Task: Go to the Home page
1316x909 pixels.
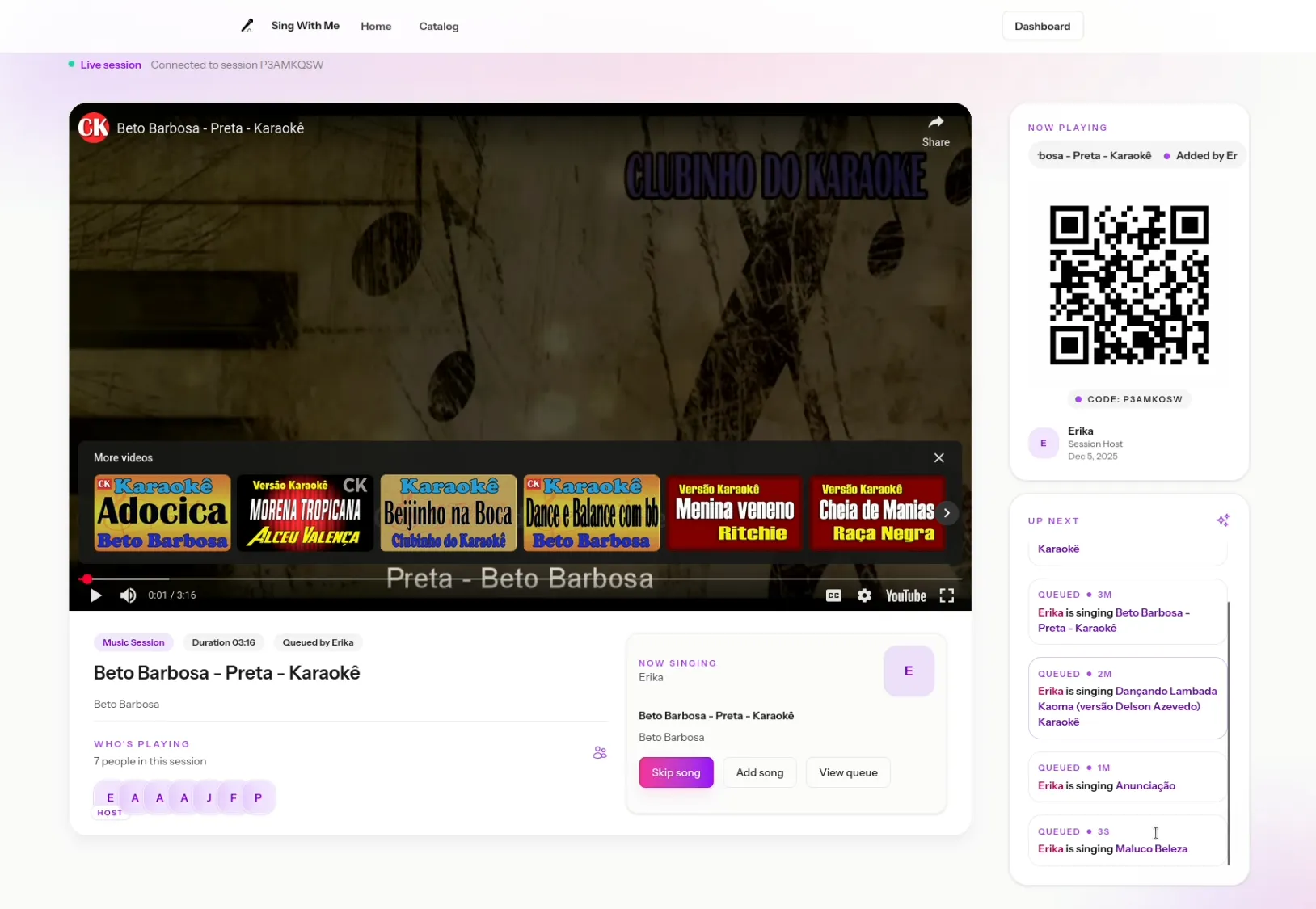Action: (376, 26)
